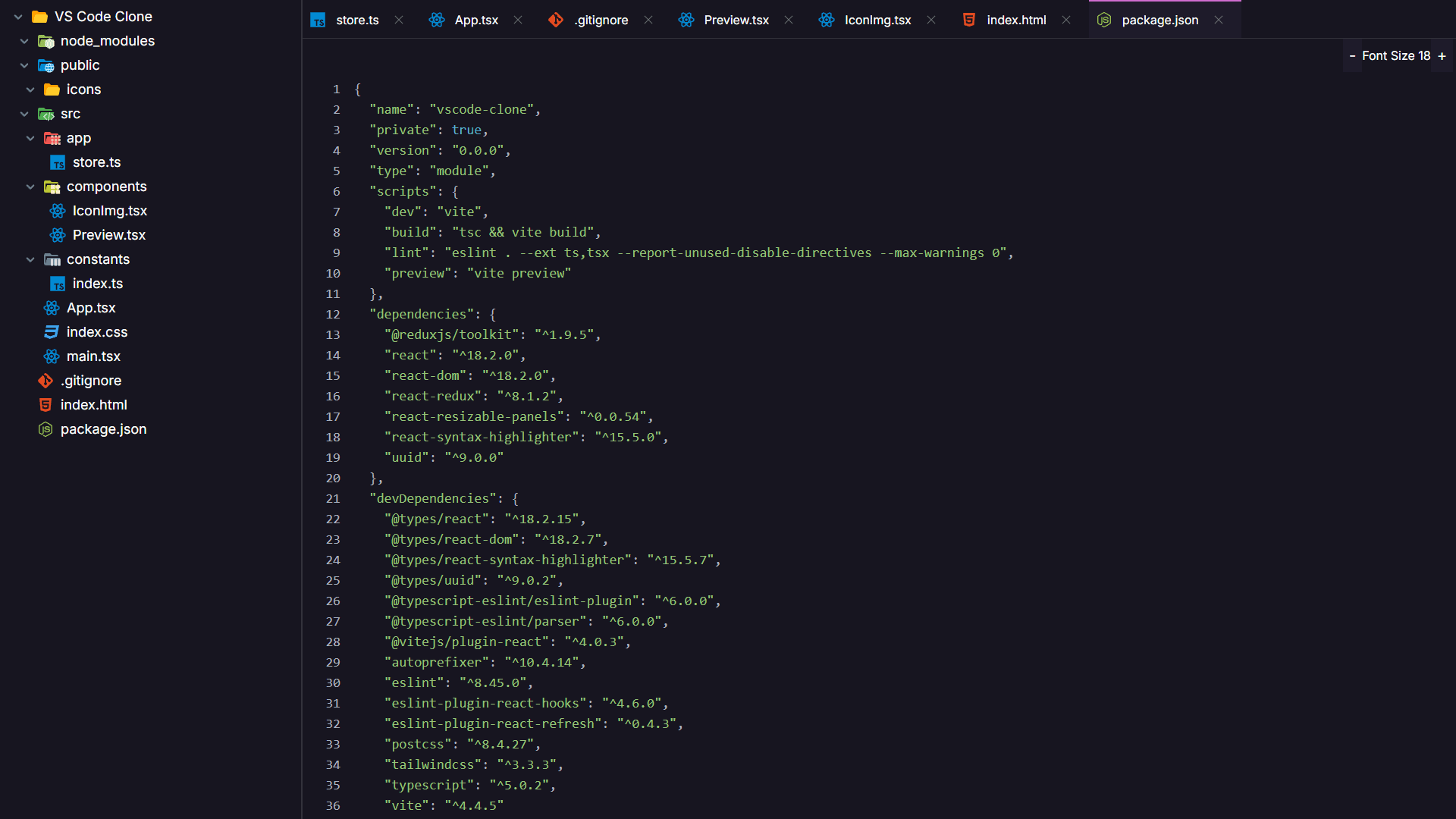Collapse the icons folder chevron
The width and height of the screenshot is (1456, 819).
30,89
